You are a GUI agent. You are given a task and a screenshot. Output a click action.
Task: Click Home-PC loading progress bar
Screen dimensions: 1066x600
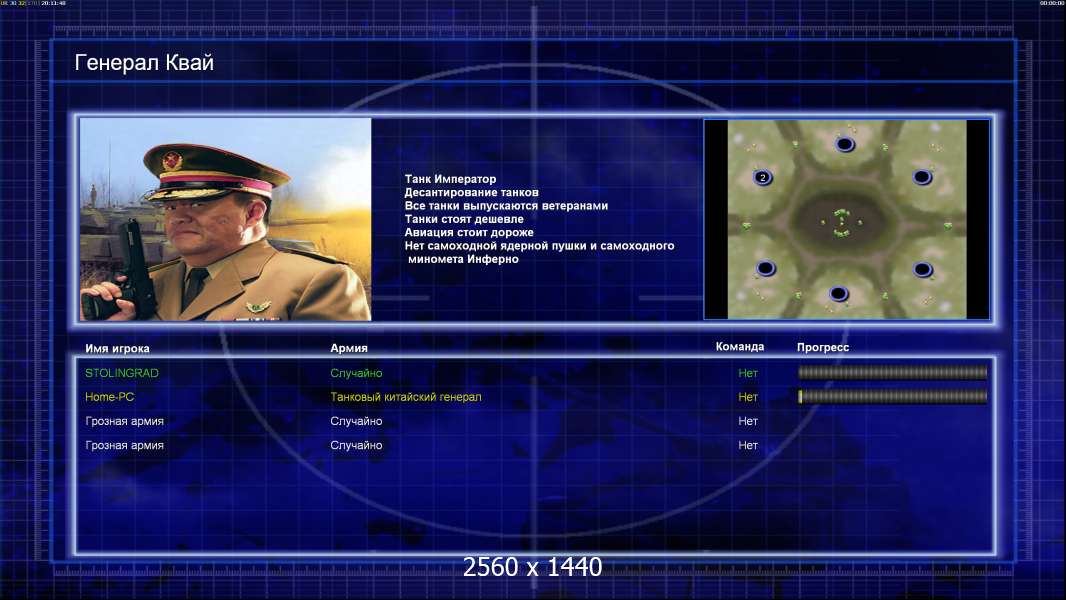click(x=893, y=397)
